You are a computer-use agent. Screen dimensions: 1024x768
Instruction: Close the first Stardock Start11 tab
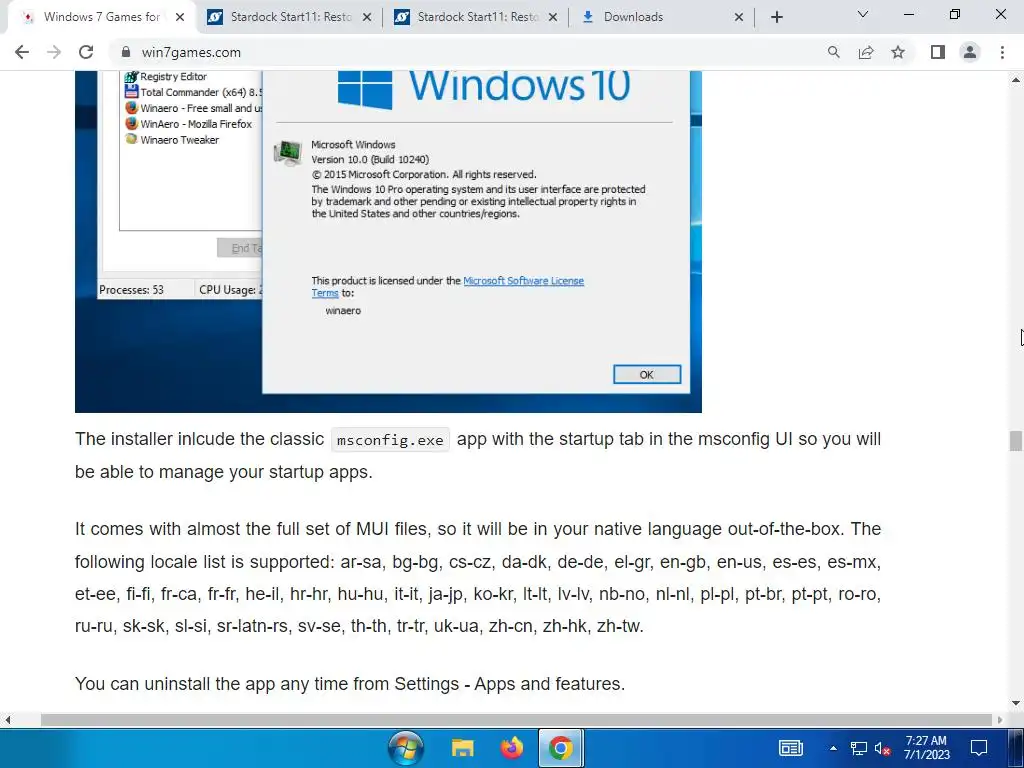click(x=367, y=17)
